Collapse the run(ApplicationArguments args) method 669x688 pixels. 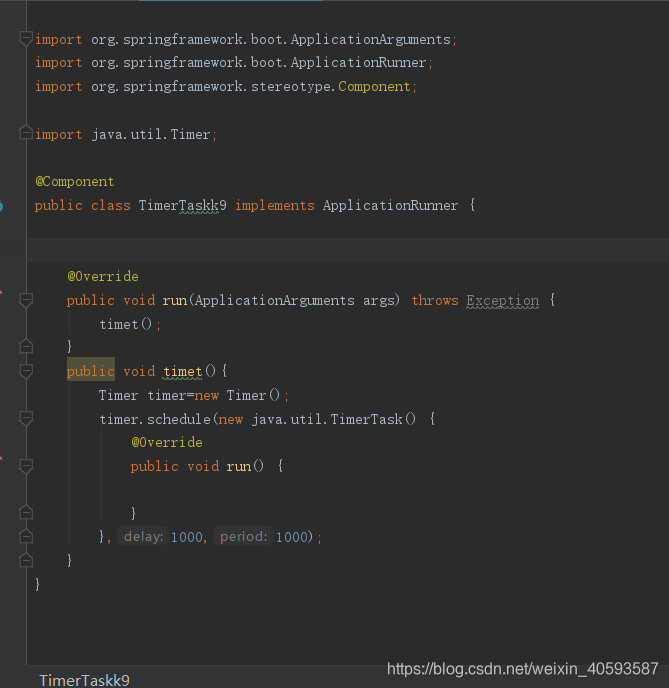[26, 300]
